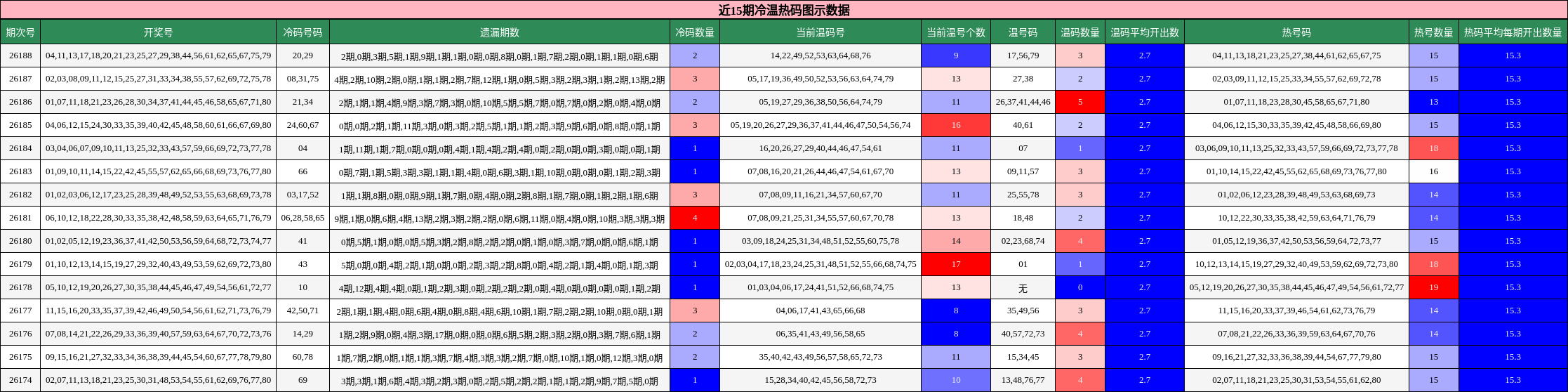Click the 温码数量 column header
The image size is (1568, 392).
pos(1080,32)
